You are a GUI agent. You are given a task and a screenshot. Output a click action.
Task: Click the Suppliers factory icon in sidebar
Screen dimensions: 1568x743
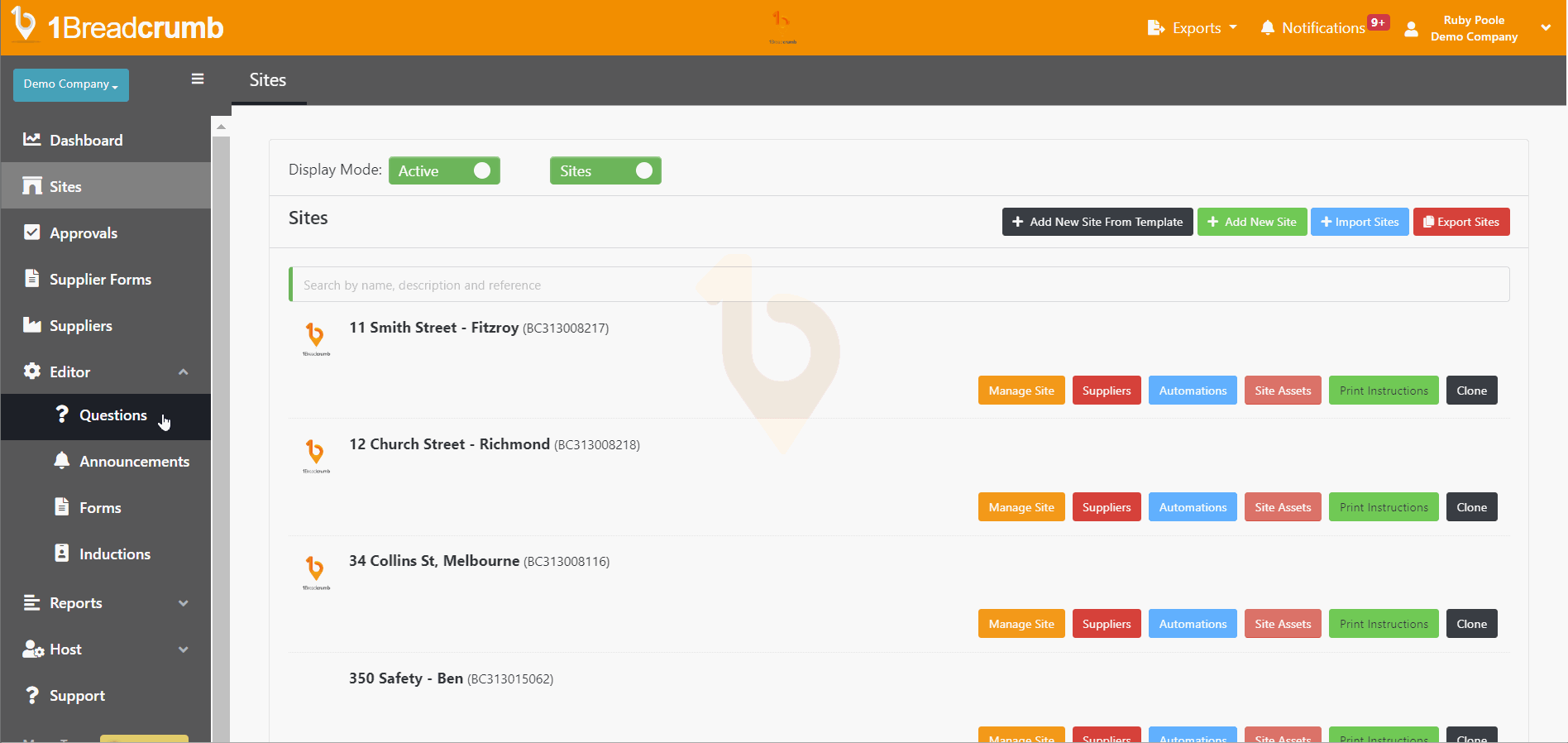click(x=32, y=325)
